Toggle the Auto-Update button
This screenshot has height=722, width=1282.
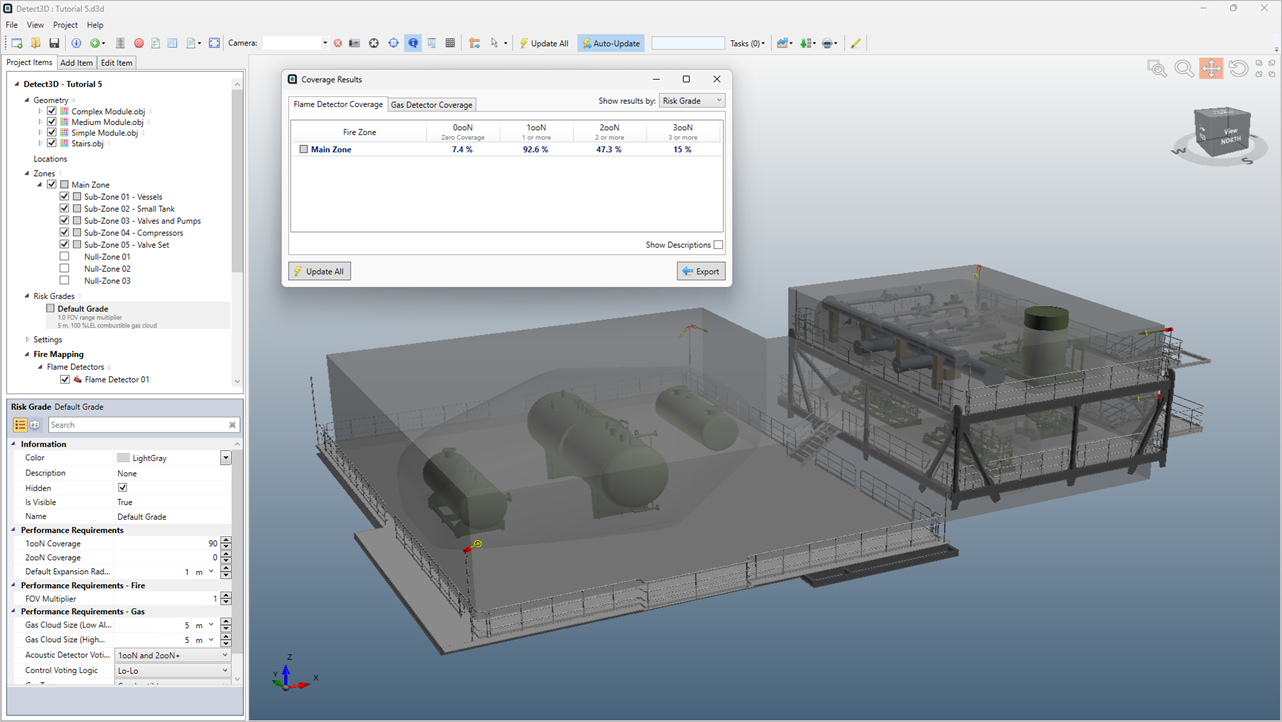click(611, 43)
